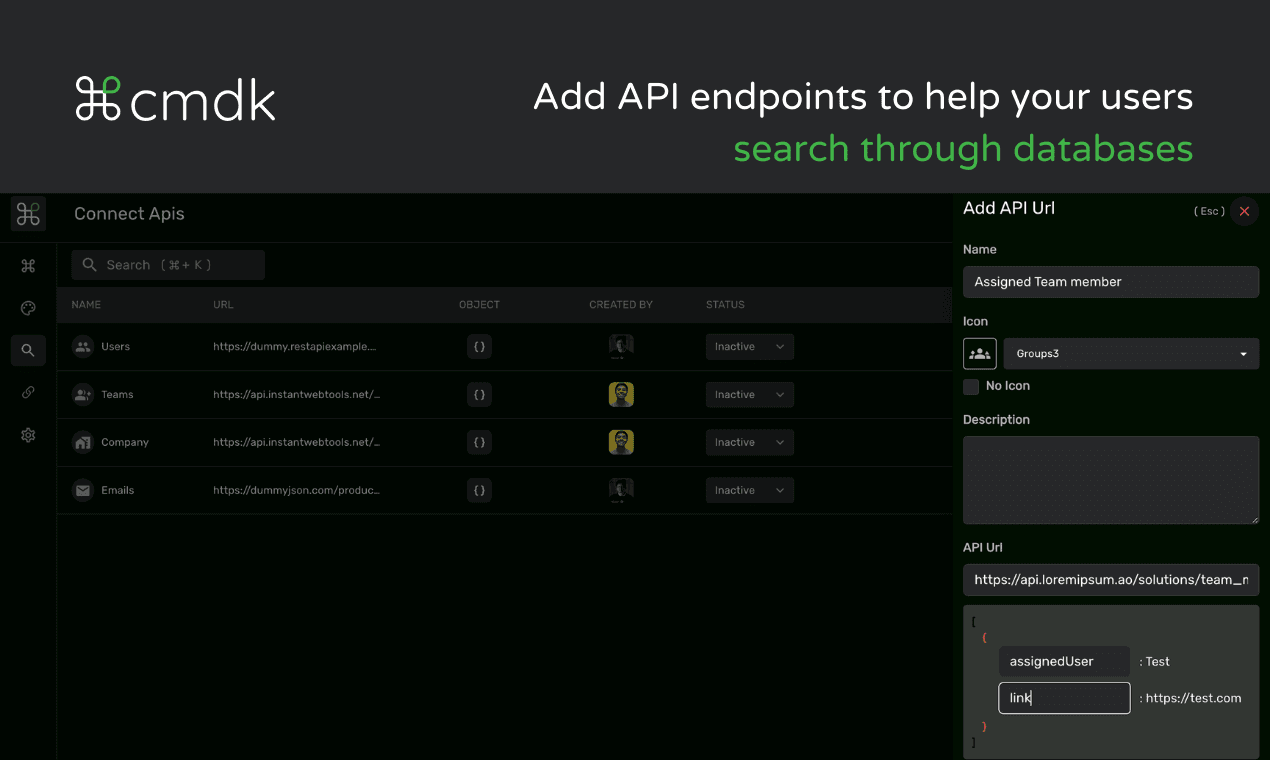The height and width of the screenshot is (760, 1270).
Task: Click the link key field
Action: tap(1064, 698)
